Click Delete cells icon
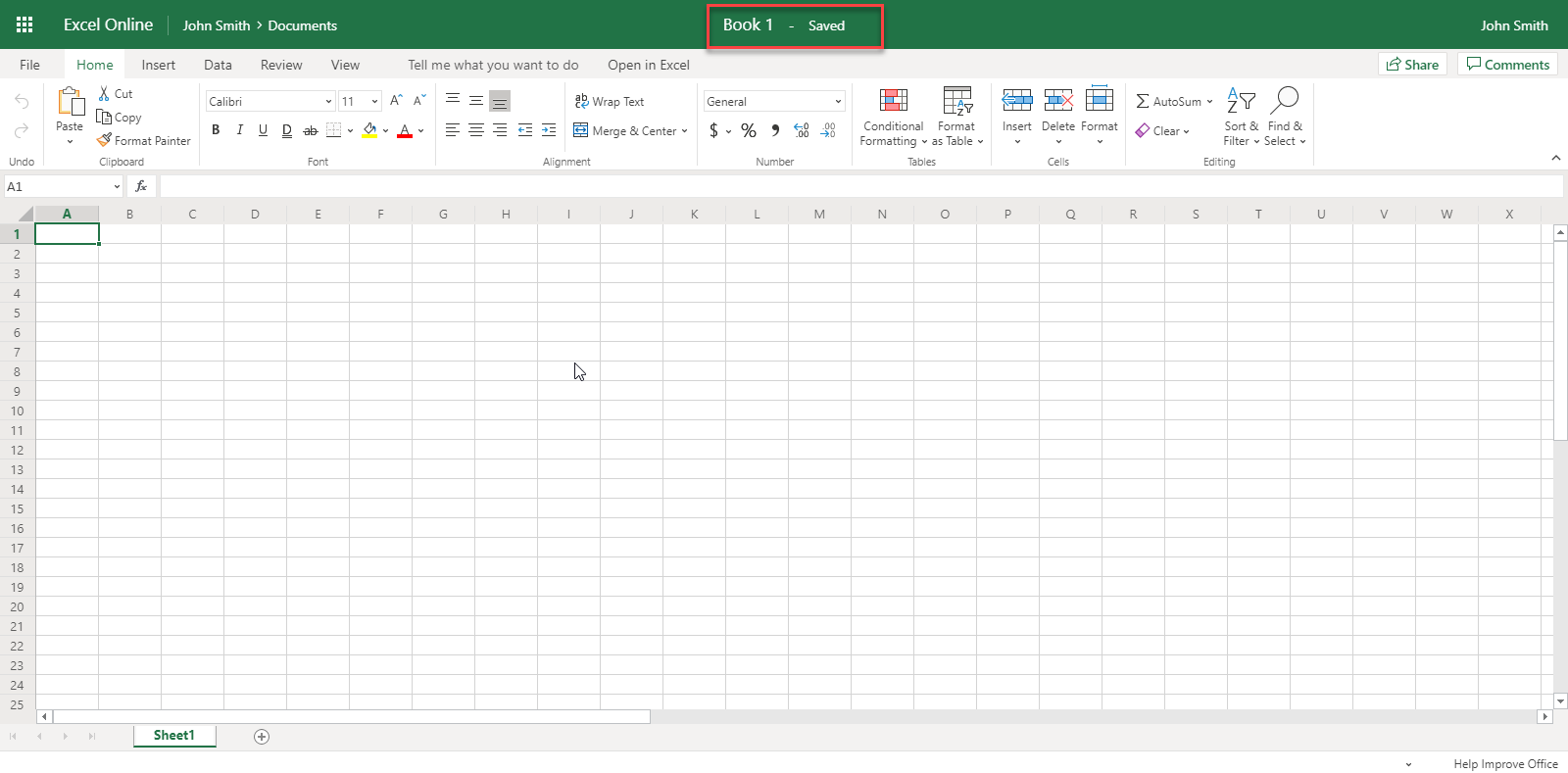Viewport: 1568px width, 773px height. pos(1058,101)
